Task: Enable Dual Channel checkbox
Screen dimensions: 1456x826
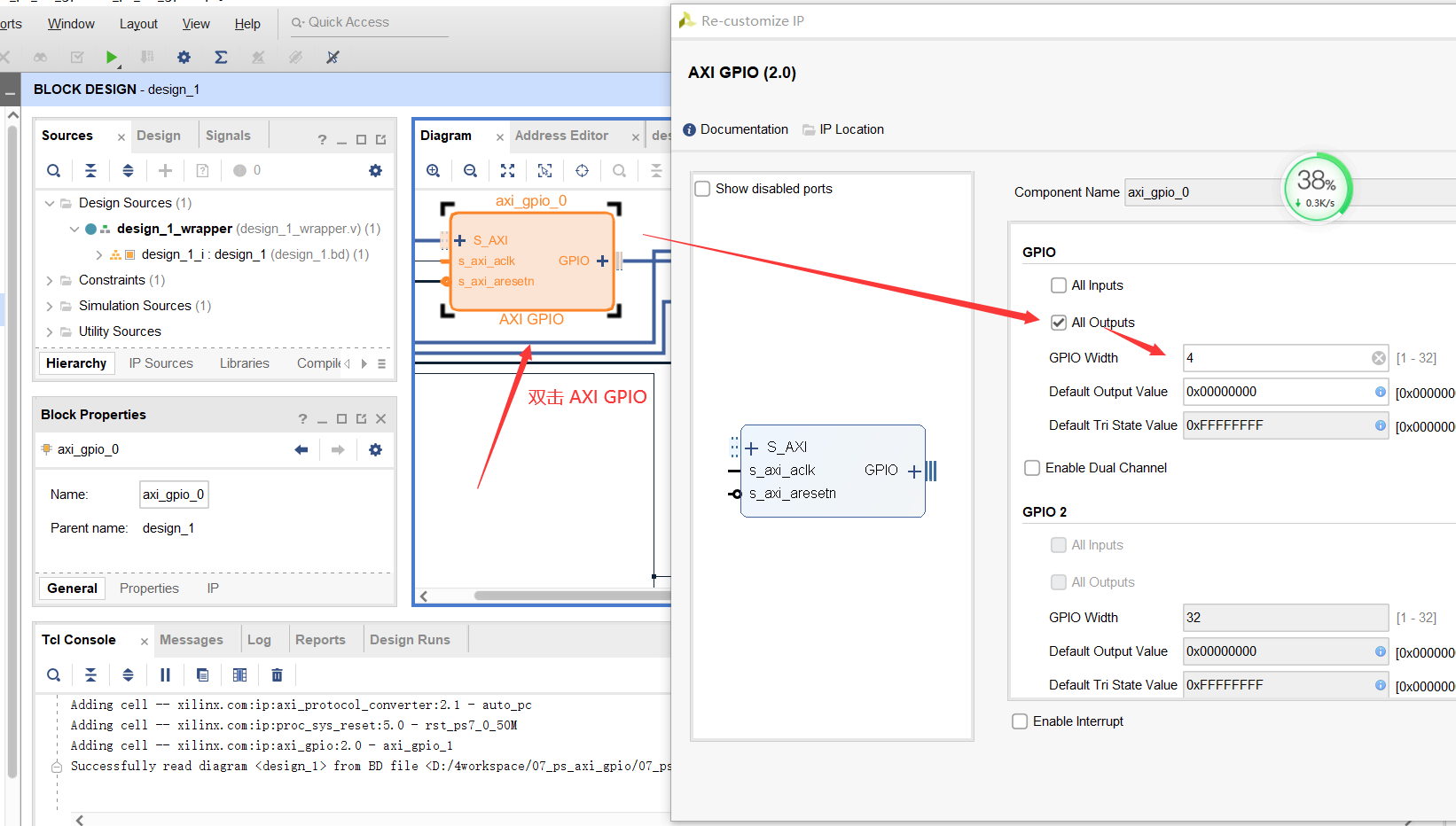Action: (x=1032, y=468)
